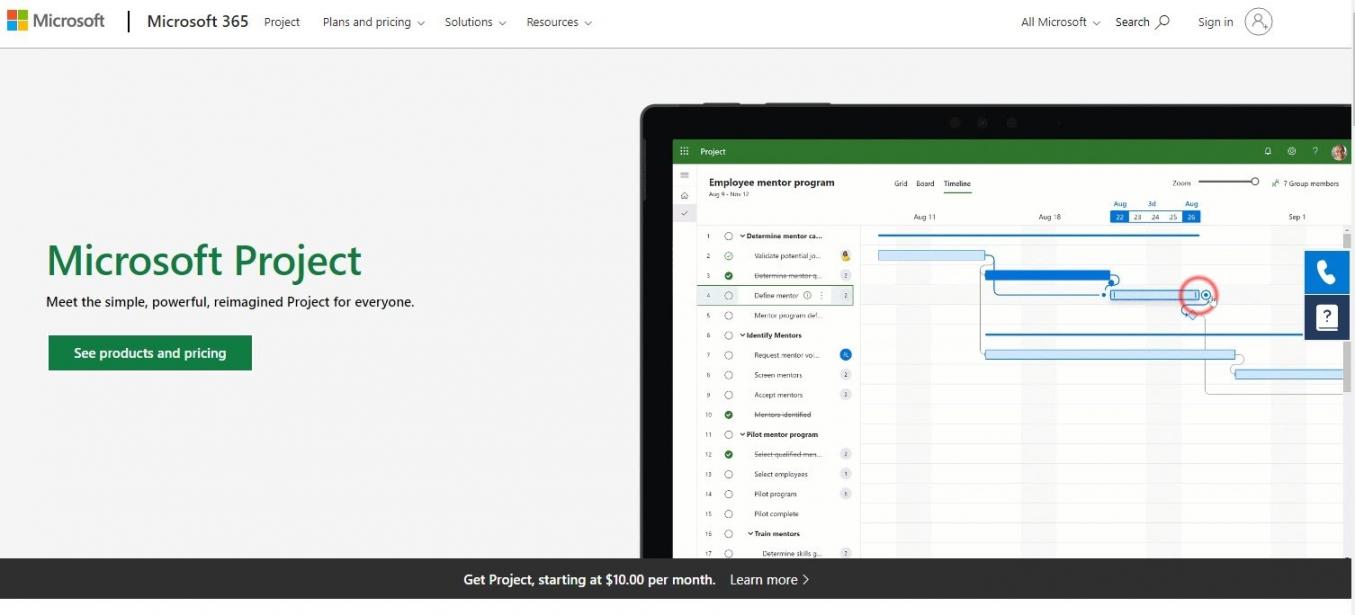Open app launcher waffle in Project preview
The image size is (1355, 615).
tap(685, 151)
